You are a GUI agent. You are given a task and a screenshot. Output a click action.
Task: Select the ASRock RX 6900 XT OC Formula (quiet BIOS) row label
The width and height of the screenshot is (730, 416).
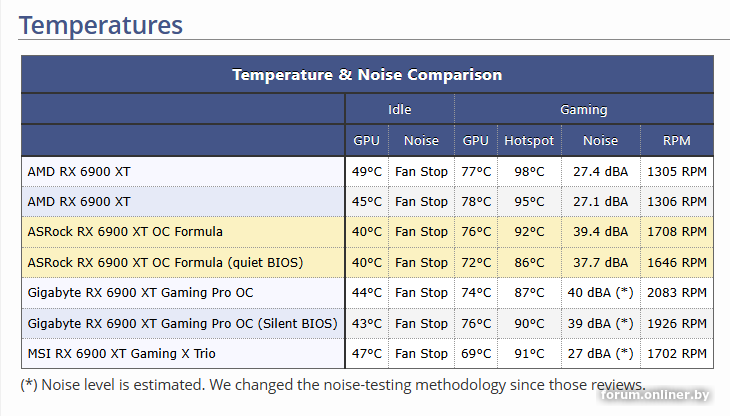pyautogui.click(x=165, y=262)
